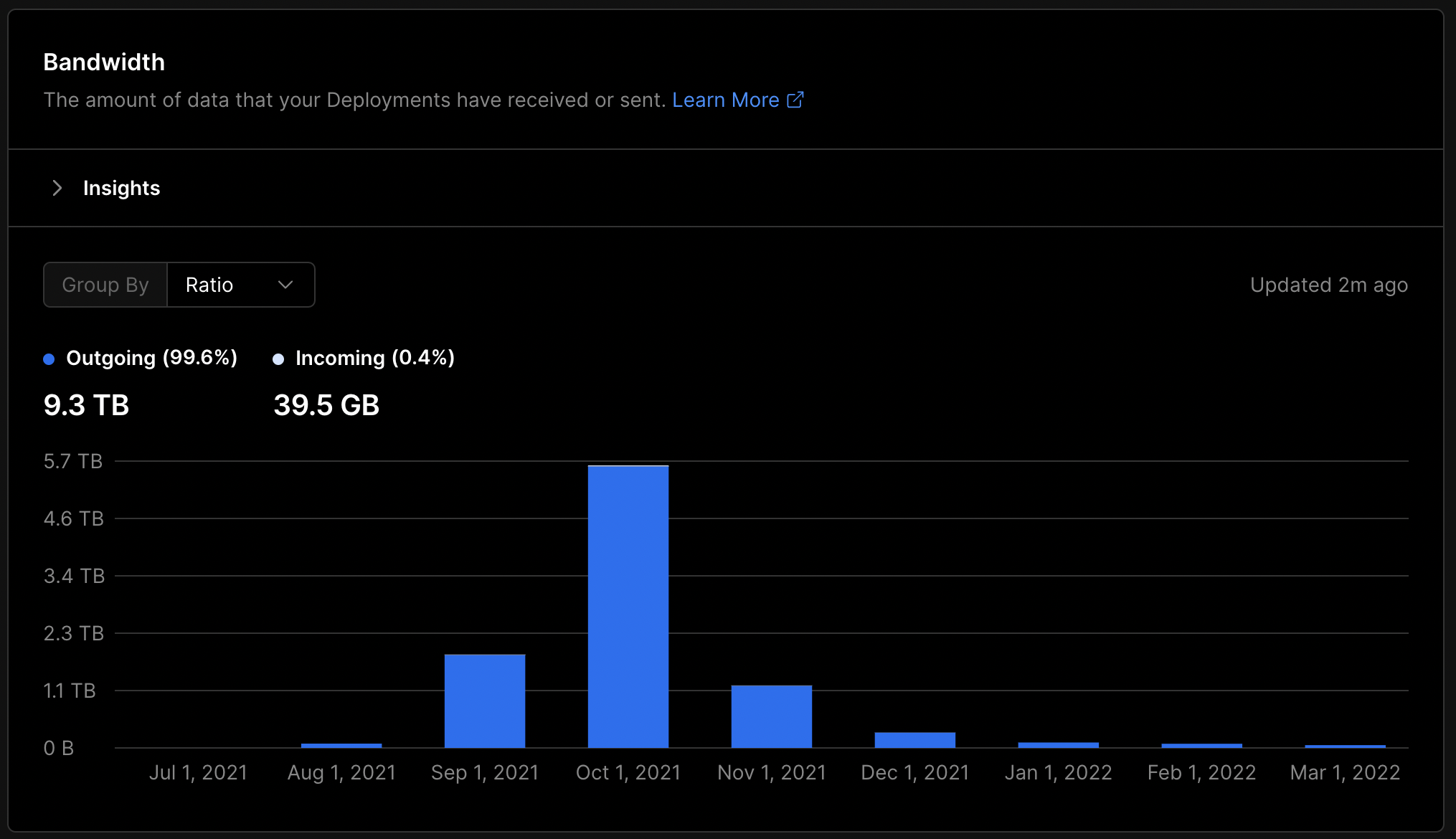Toggle the Incoming series legend dot
1456x839 pixels.
pyautogui.click(x=278, y=359)
